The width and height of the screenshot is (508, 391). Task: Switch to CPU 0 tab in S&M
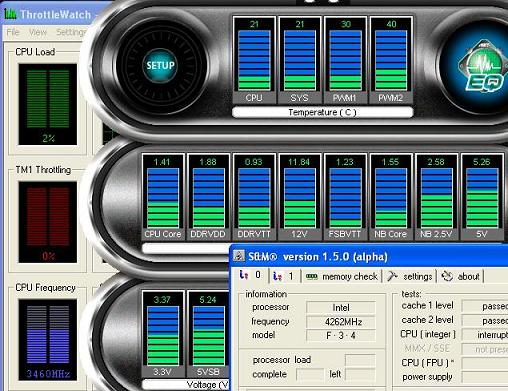(250, 275)
